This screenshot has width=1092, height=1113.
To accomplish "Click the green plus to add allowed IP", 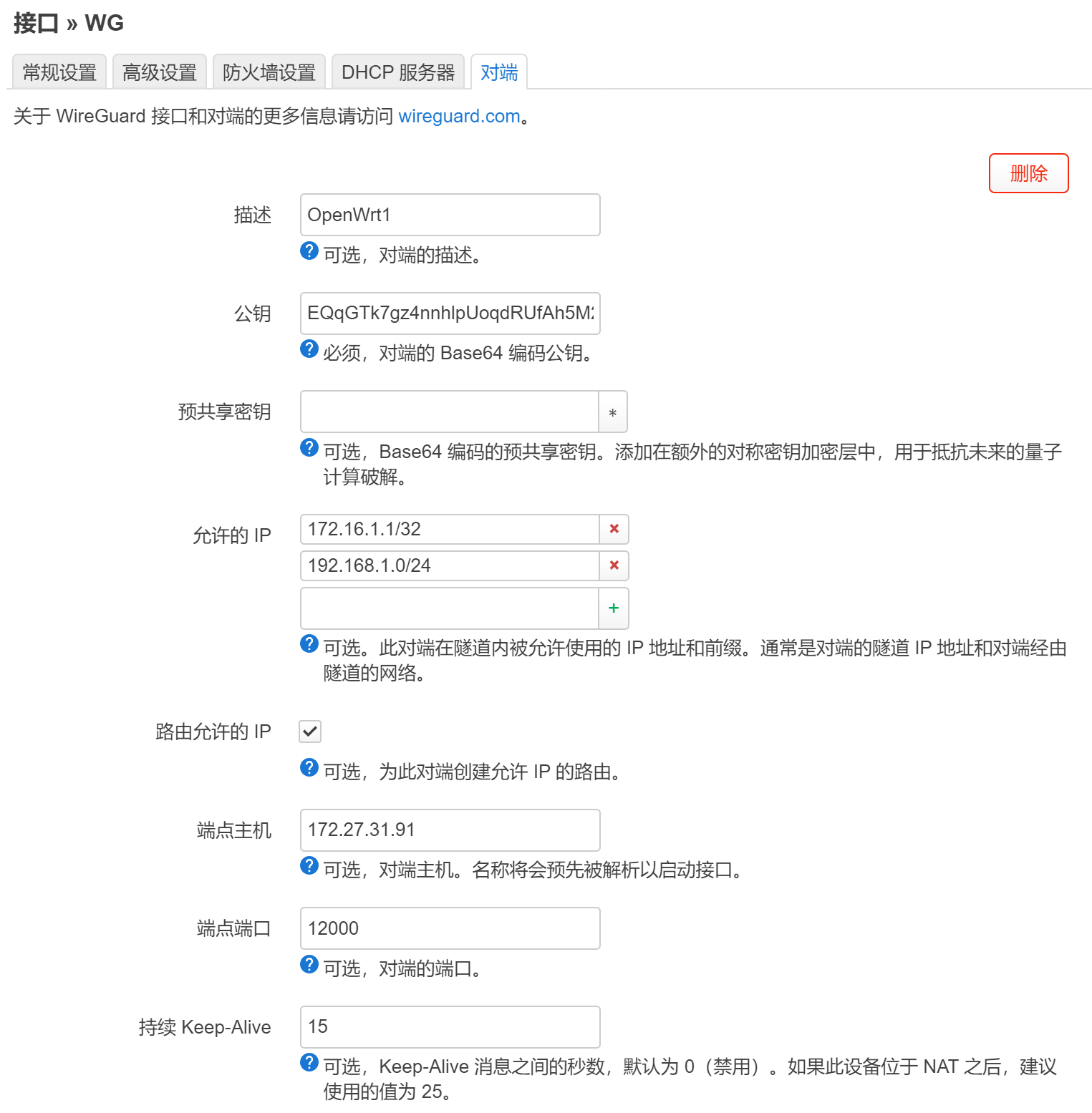I will tap(614, 608).
